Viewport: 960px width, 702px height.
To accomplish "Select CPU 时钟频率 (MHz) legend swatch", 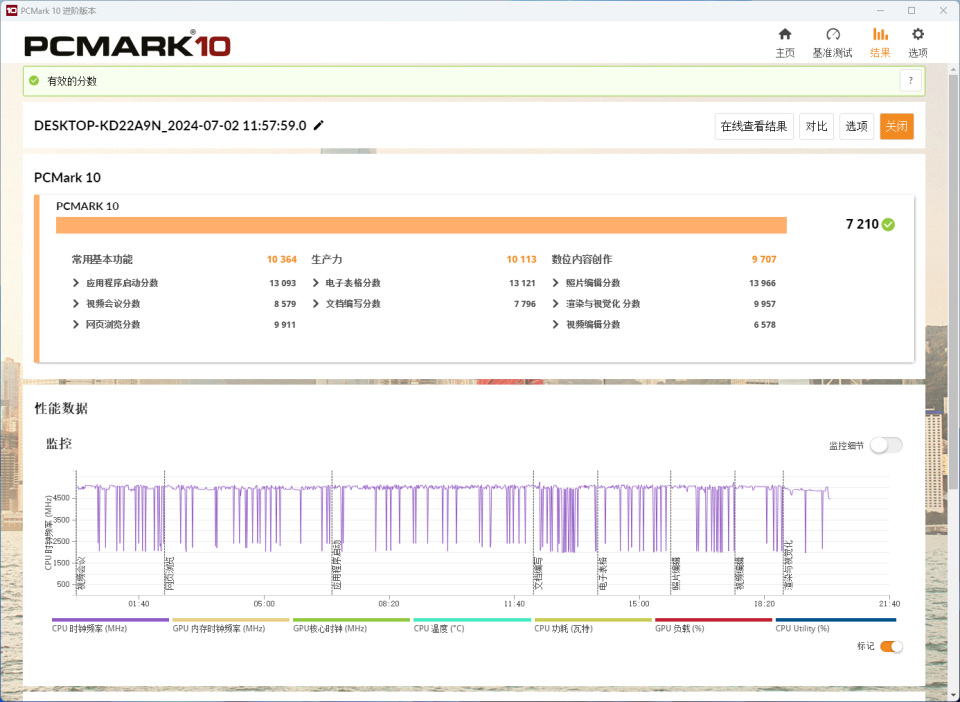I will click(110, 620).
